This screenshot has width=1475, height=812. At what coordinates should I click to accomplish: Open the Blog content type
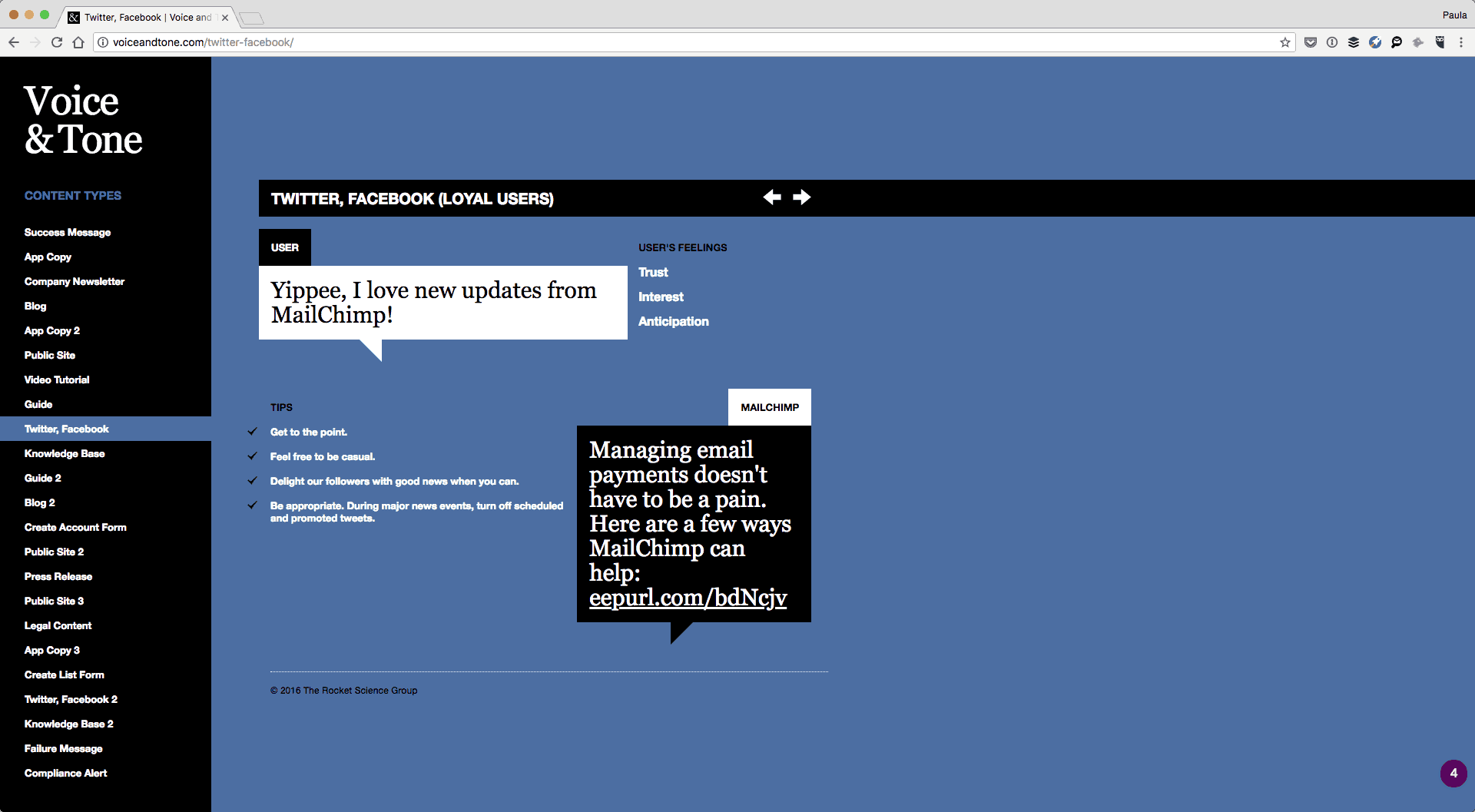point(35,306)
